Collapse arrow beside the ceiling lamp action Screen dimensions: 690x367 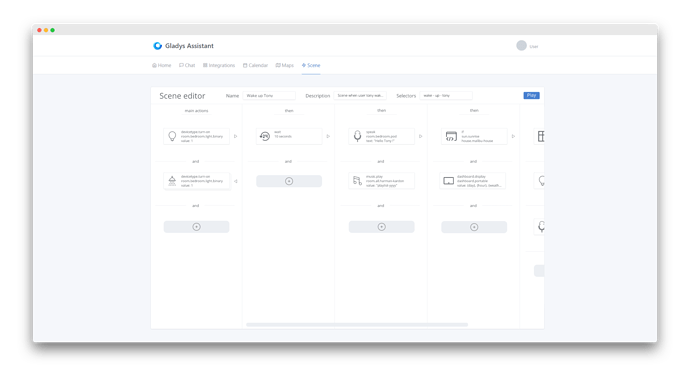pos(235,181)
